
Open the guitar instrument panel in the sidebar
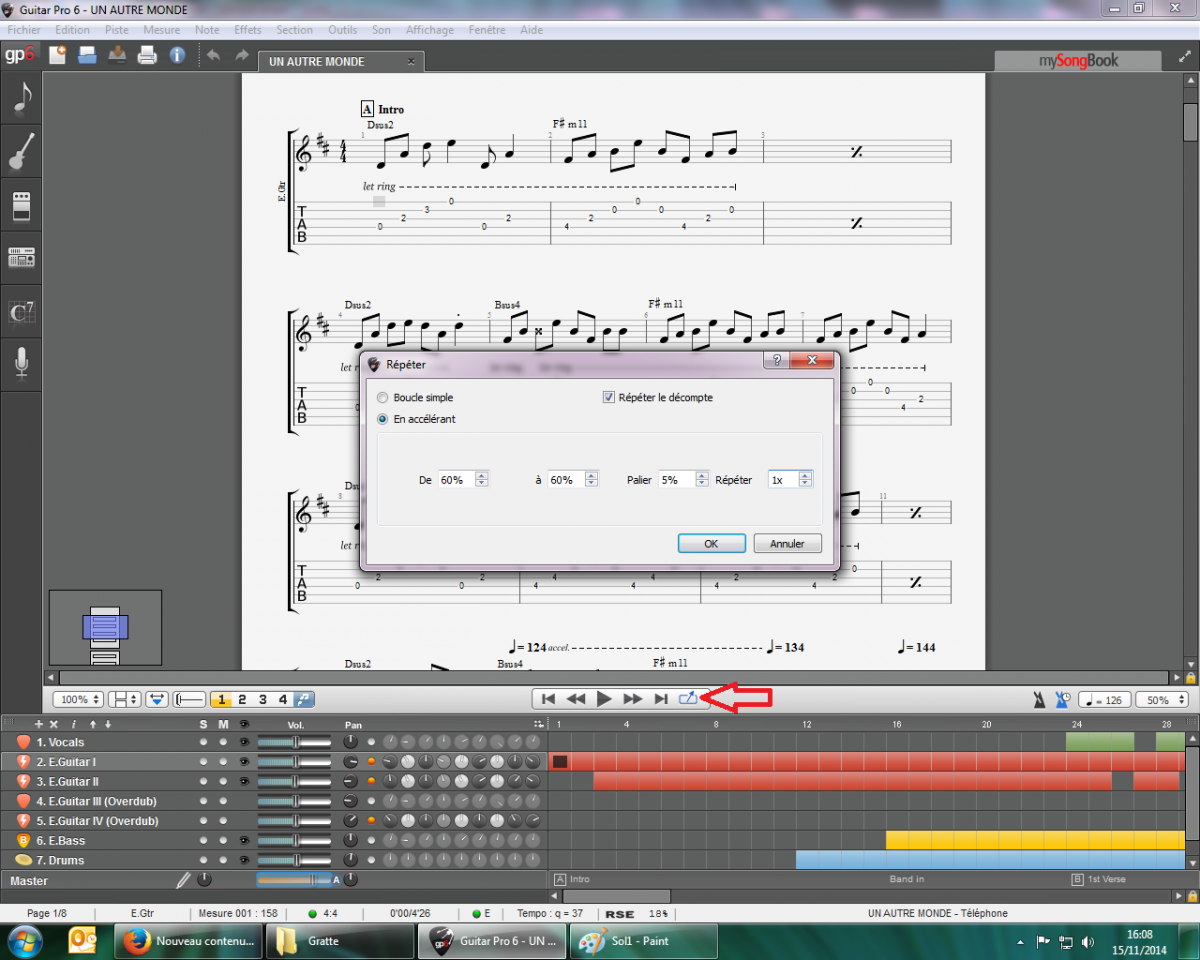pyautogui.click(x=22, y=152)
